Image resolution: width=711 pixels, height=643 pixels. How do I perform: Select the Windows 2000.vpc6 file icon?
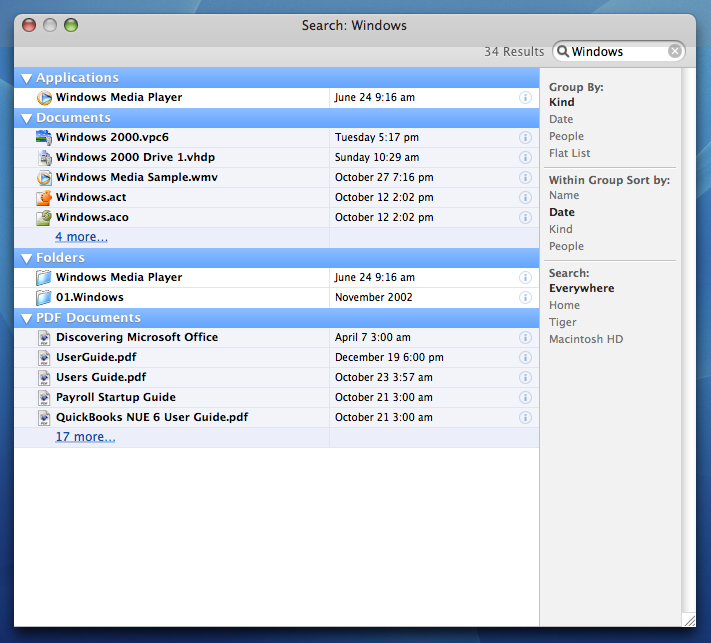pyautogui.click(x=44, y=138)
